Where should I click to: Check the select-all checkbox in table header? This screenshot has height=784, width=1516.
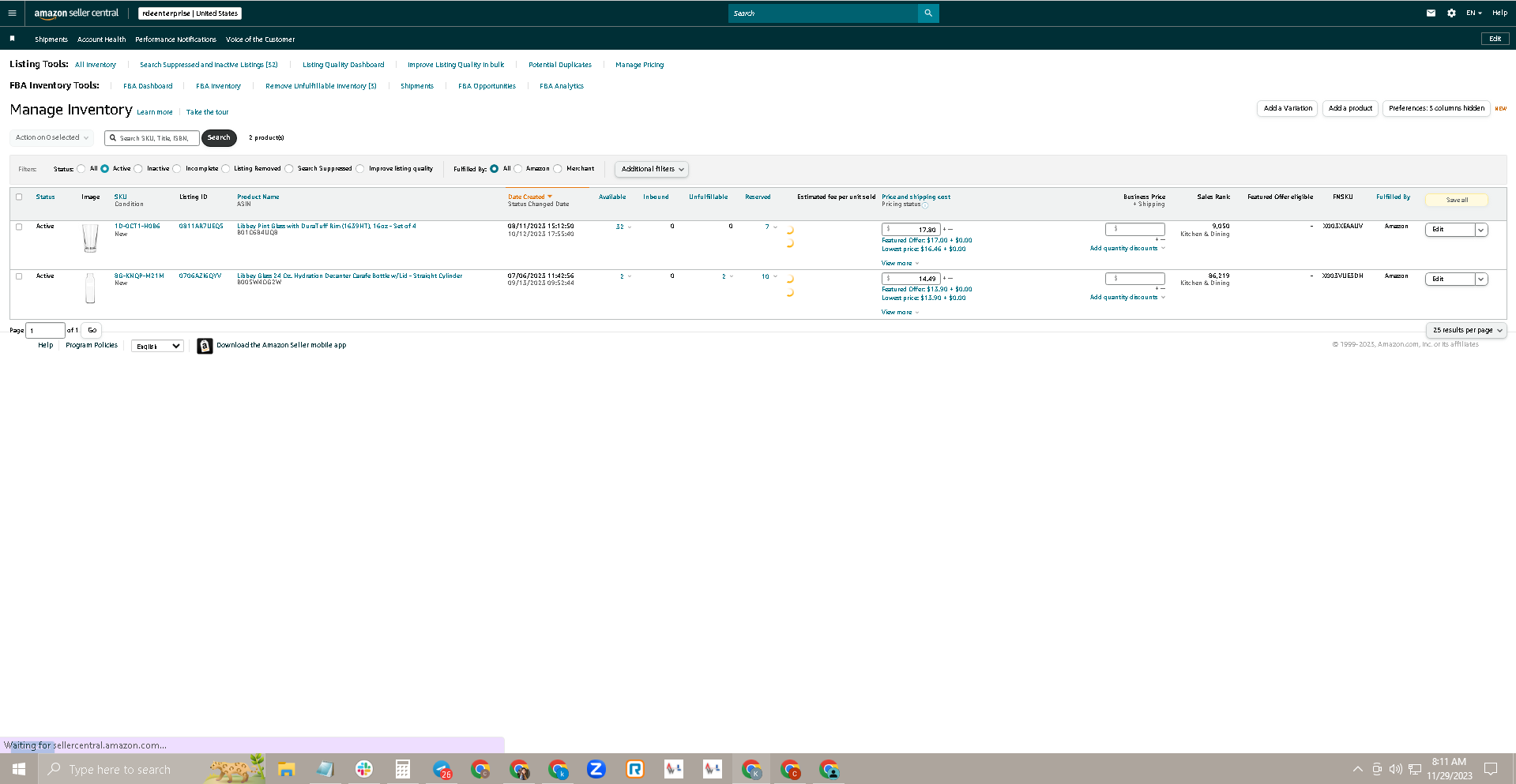[x=19, y=197]
